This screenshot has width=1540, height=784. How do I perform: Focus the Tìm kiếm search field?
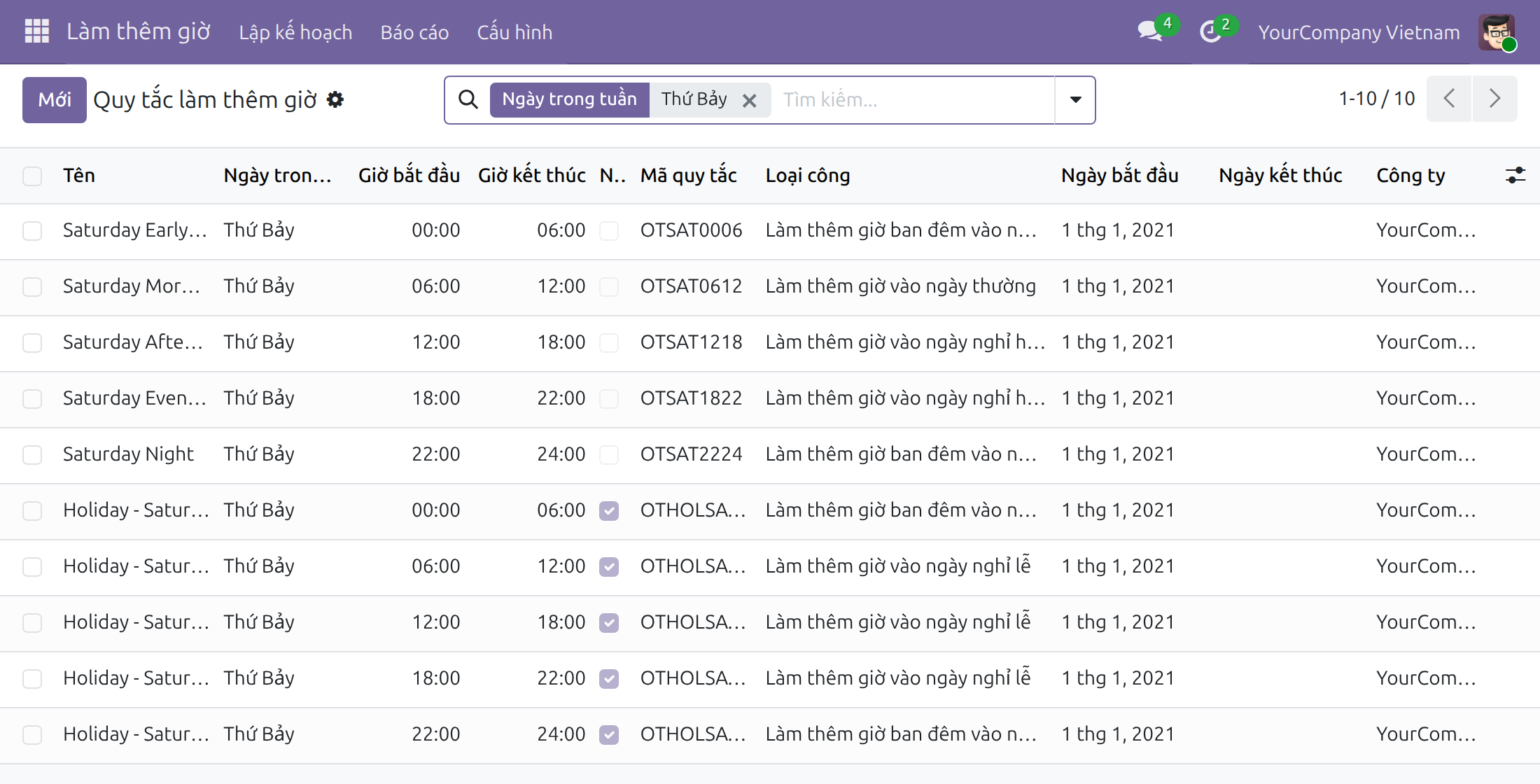pyautogui.click(x=913, y=99)
